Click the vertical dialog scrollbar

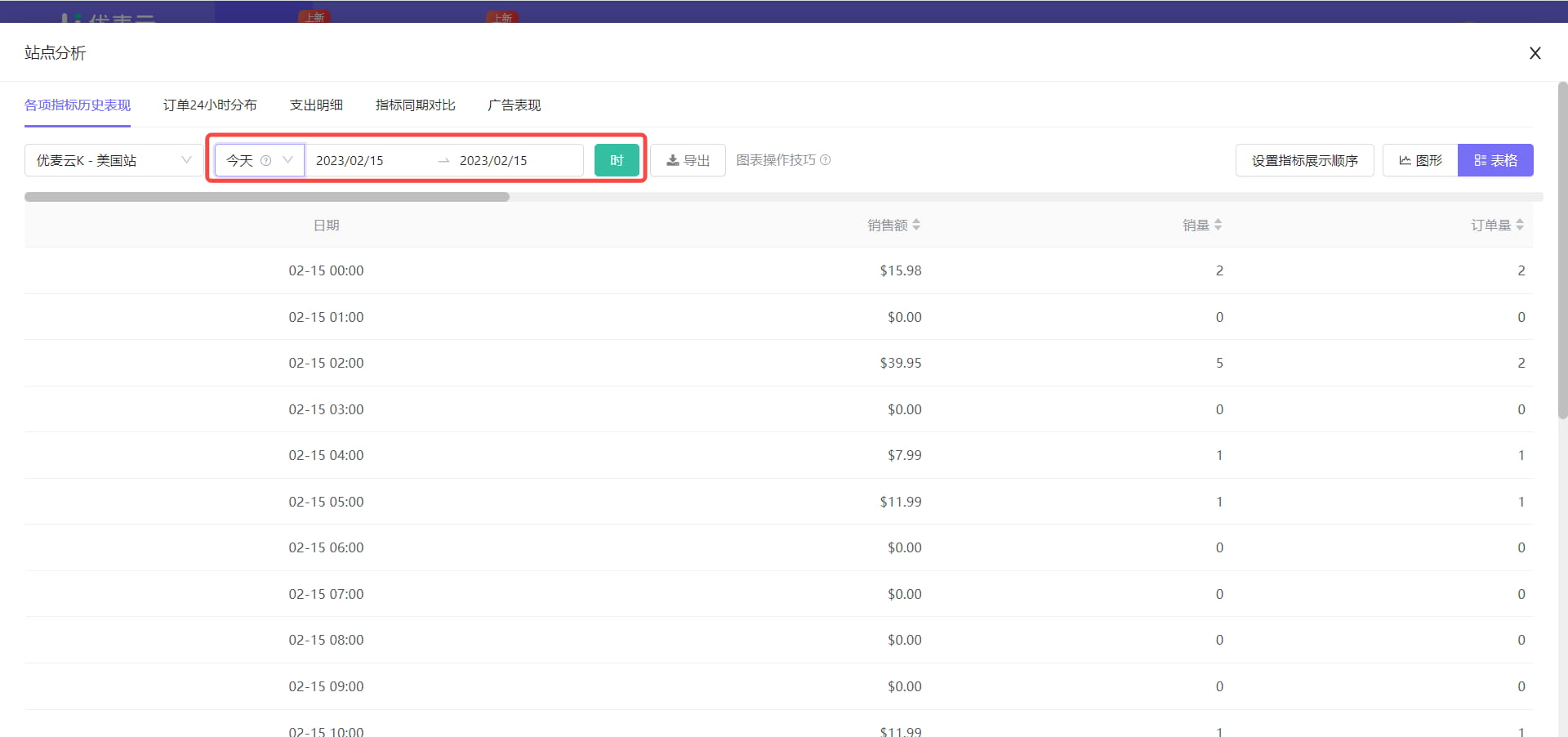click(x=1562, y=250)
